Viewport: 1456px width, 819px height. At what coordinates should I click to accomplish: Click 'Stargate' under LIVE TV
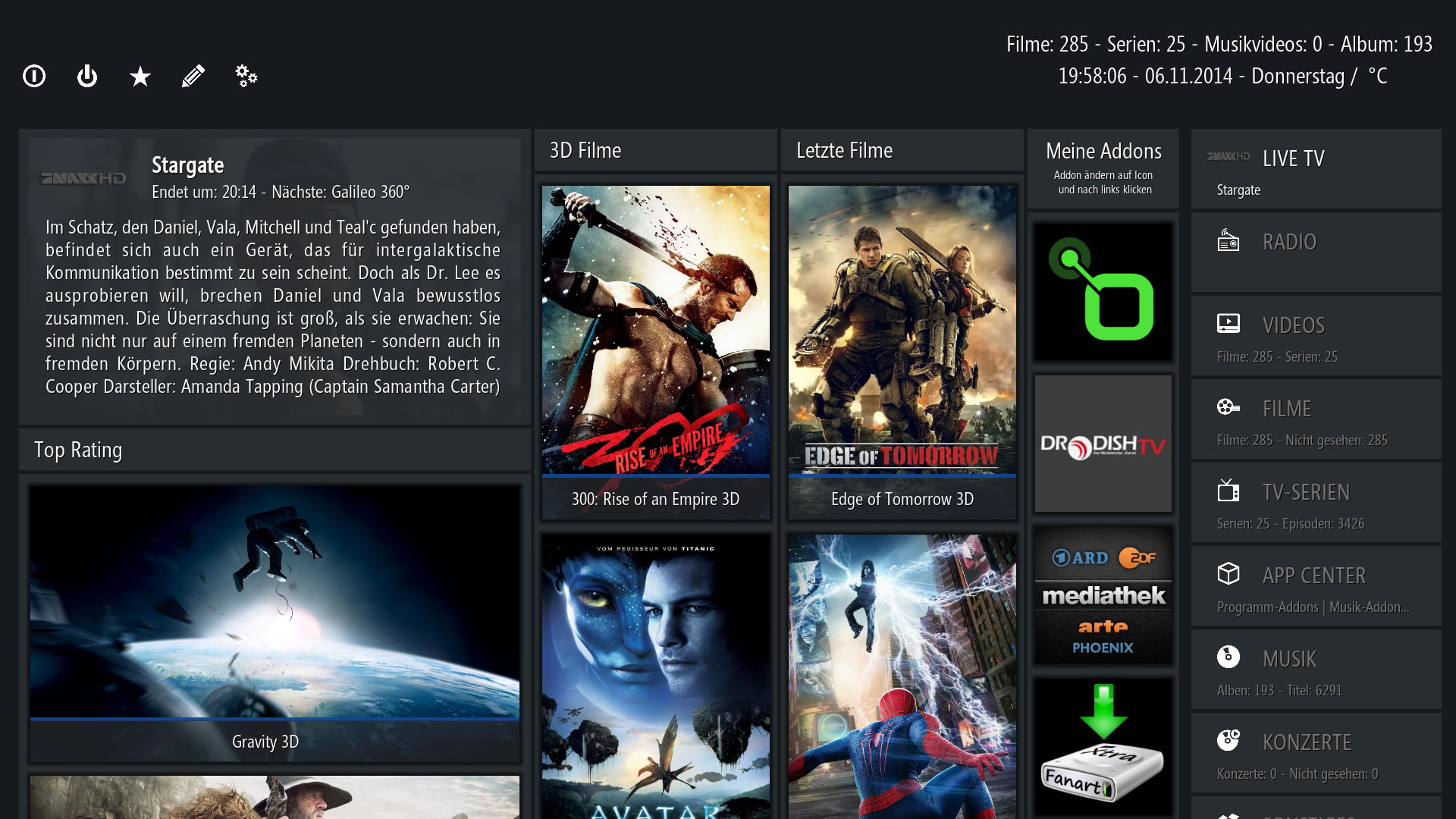(1238, 190)
